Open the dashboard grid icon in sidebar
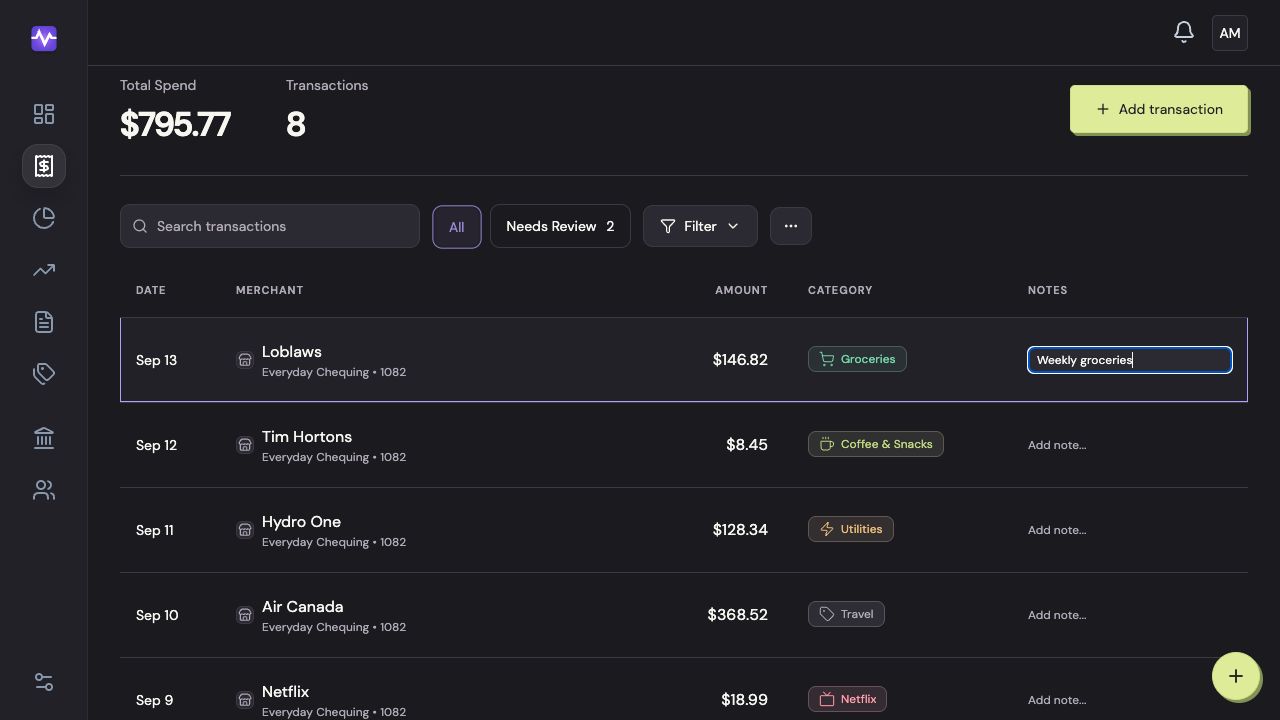1280x720 pixels. pyautogui.click(x=44, y=114)
